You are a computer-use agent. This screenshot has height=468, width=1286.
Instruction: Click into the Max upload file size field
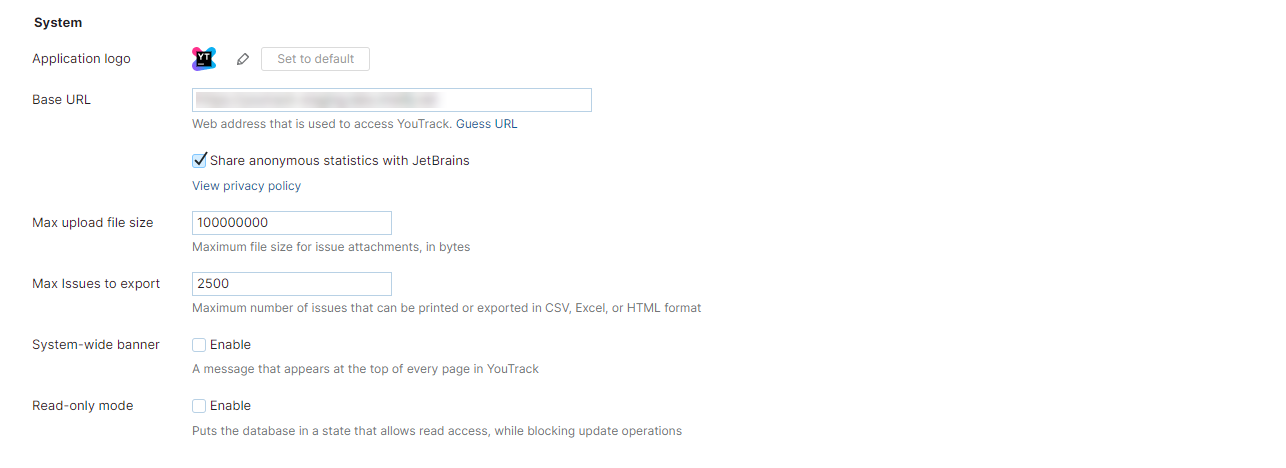(291, 223)
